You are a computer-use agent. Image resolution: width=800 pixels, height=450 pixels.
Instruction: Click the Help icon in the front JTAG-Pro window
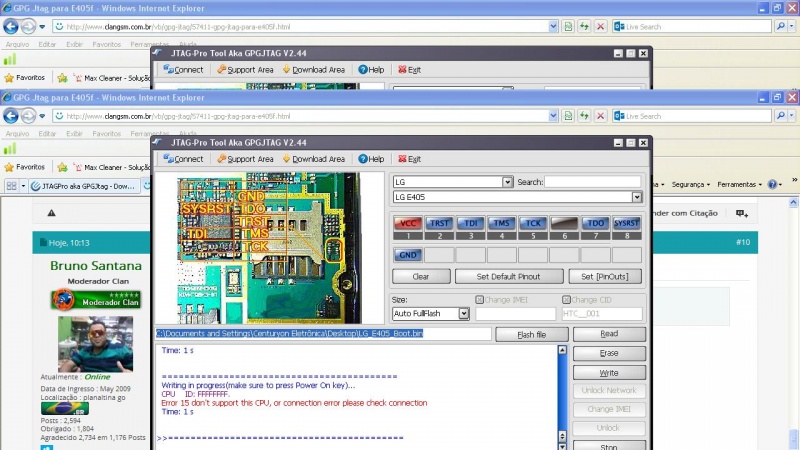click(363, 159)
